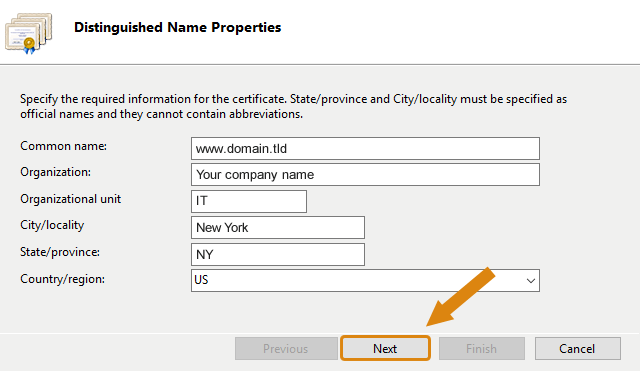Select the Country/region combo box showing US
Screen dimensions: 640x371
coord(365,280)
